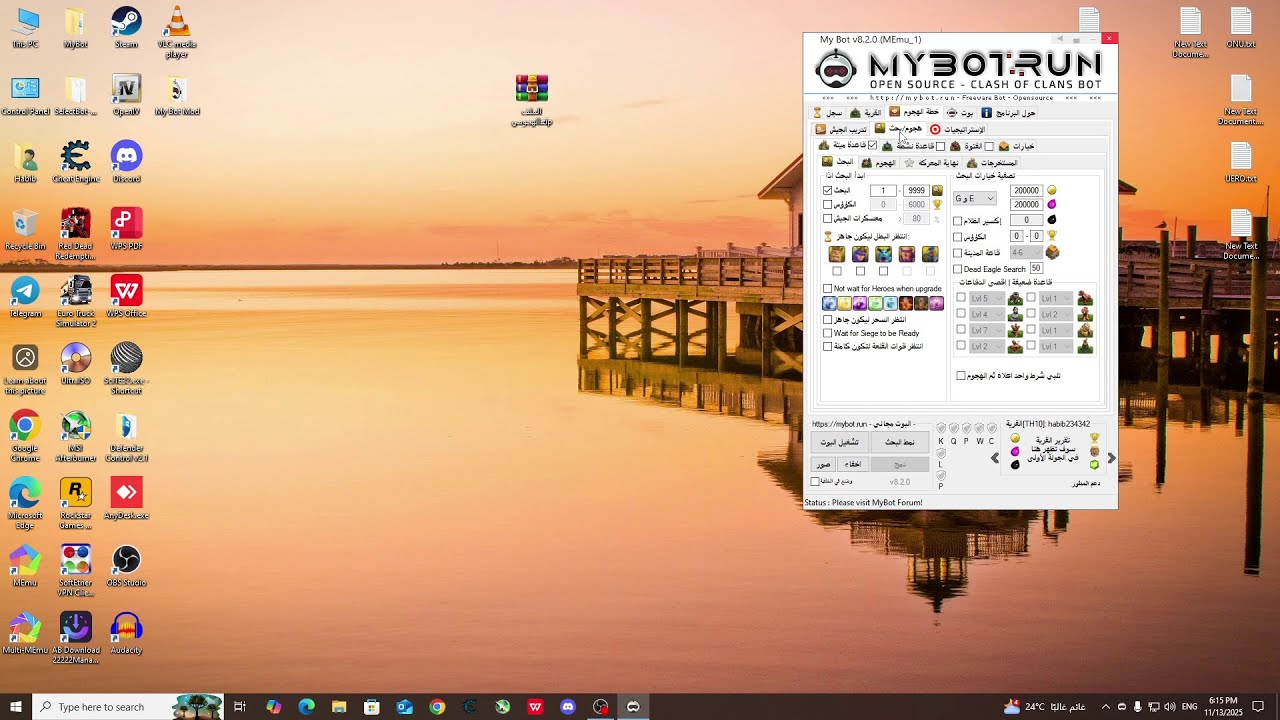
Task: Tick the checkbox next to Lvl 5
Action: tap(961, 298)
